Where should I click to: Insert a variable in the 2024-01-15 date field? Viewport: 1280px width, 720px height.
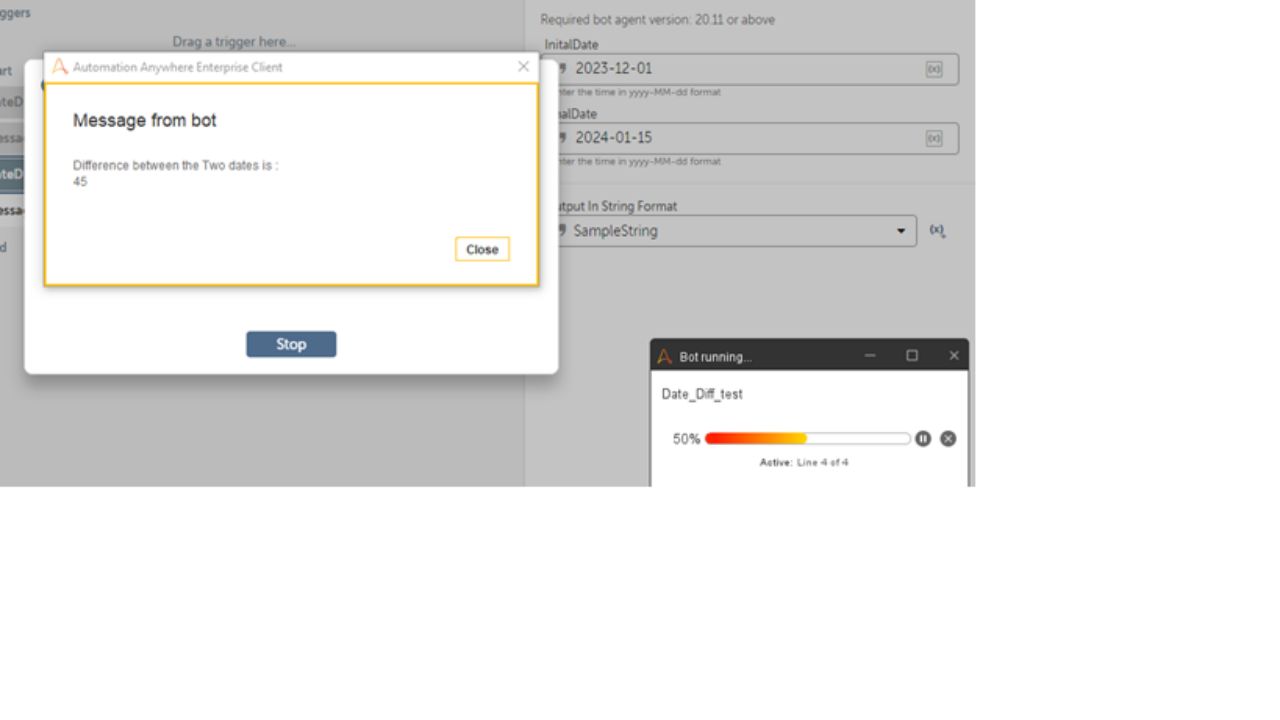pos(934,138)
